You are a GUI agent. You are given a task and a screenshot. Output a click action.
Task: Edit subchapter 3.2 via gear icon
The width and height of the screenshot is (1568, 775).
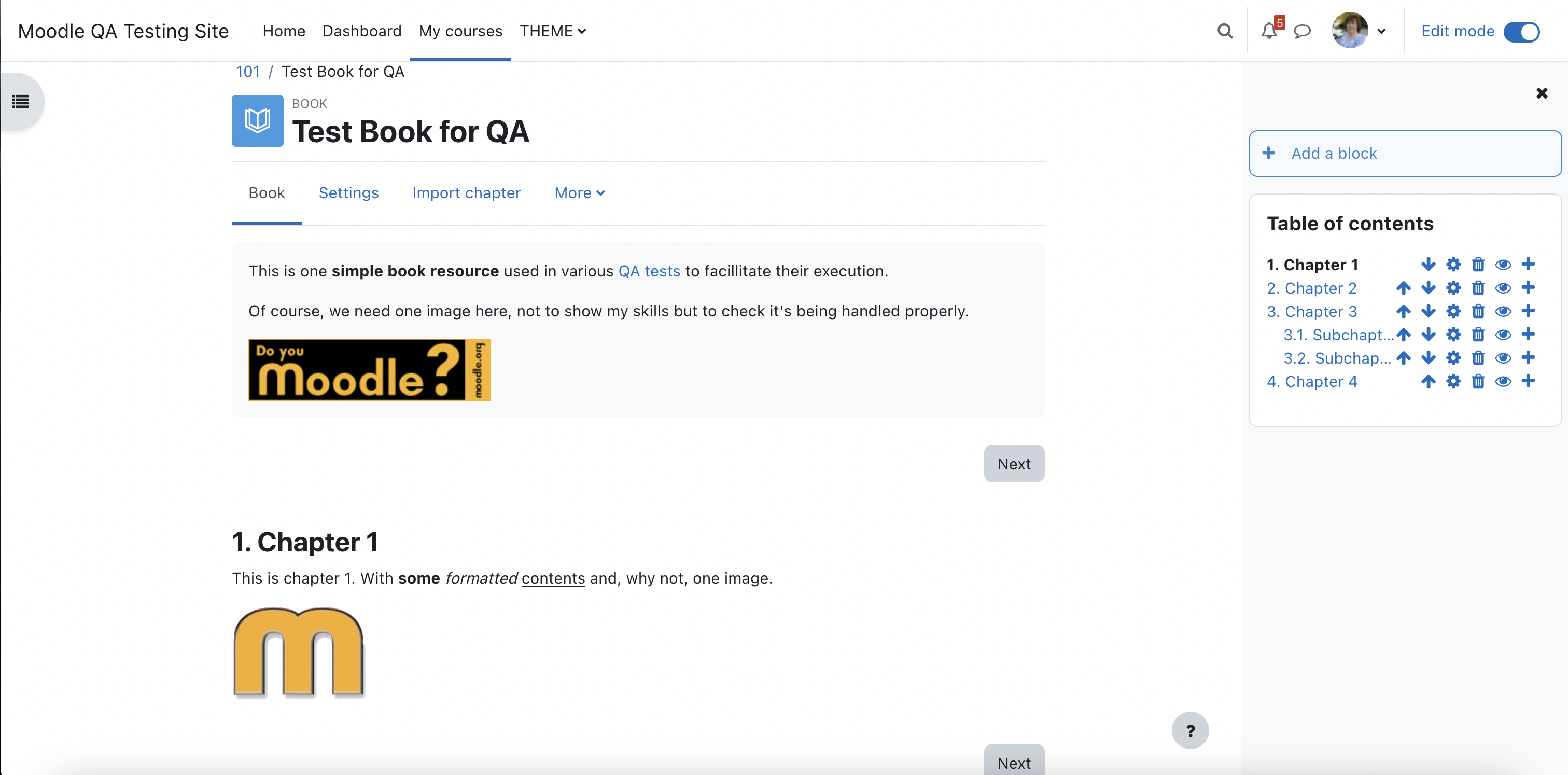point(1453,358)
